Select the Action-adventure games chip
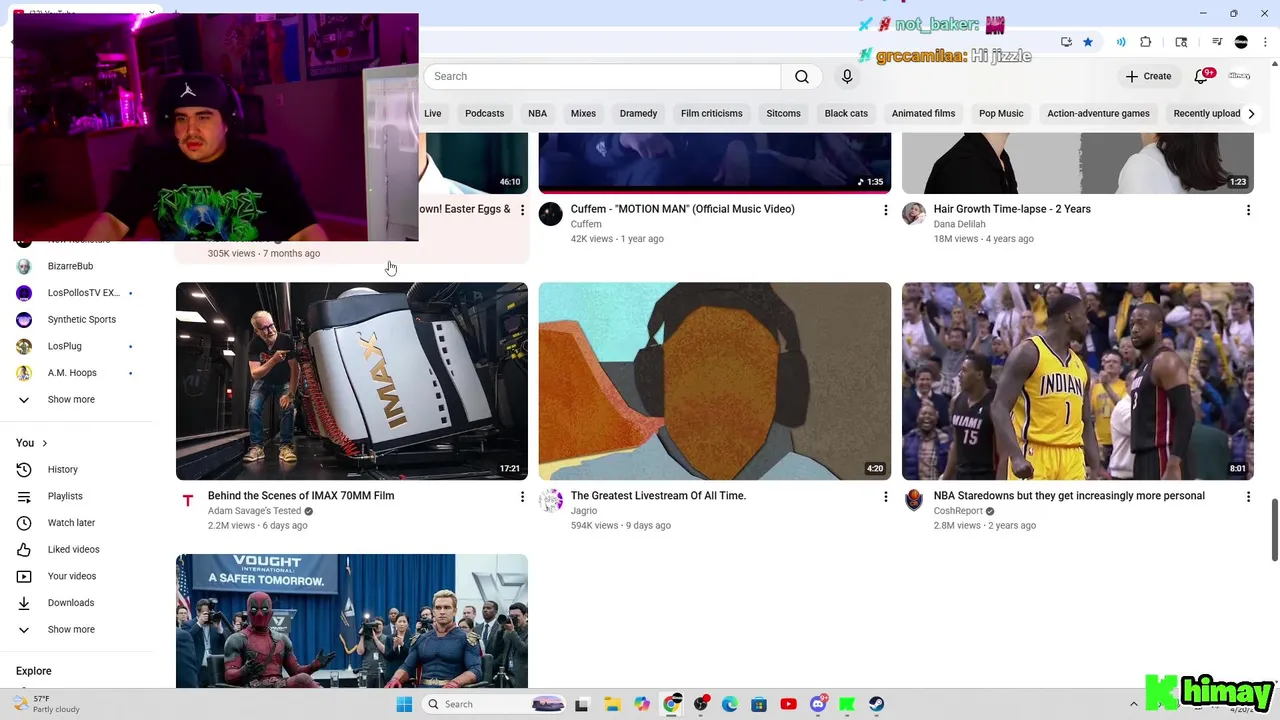This screenshot has width=1280, height=720. [x=1098, y=114]
